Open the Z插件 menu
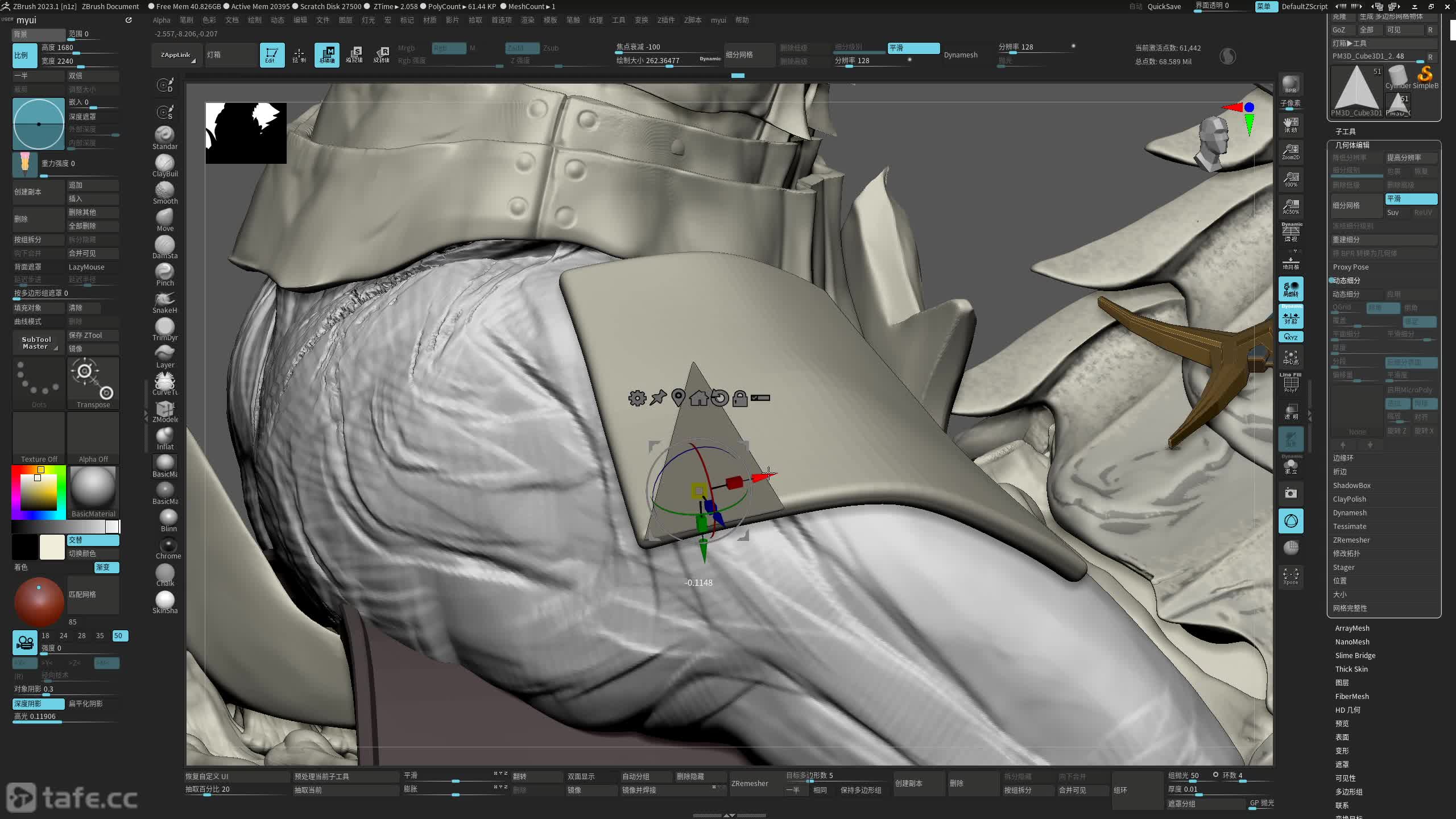 [x=665, y=20]
